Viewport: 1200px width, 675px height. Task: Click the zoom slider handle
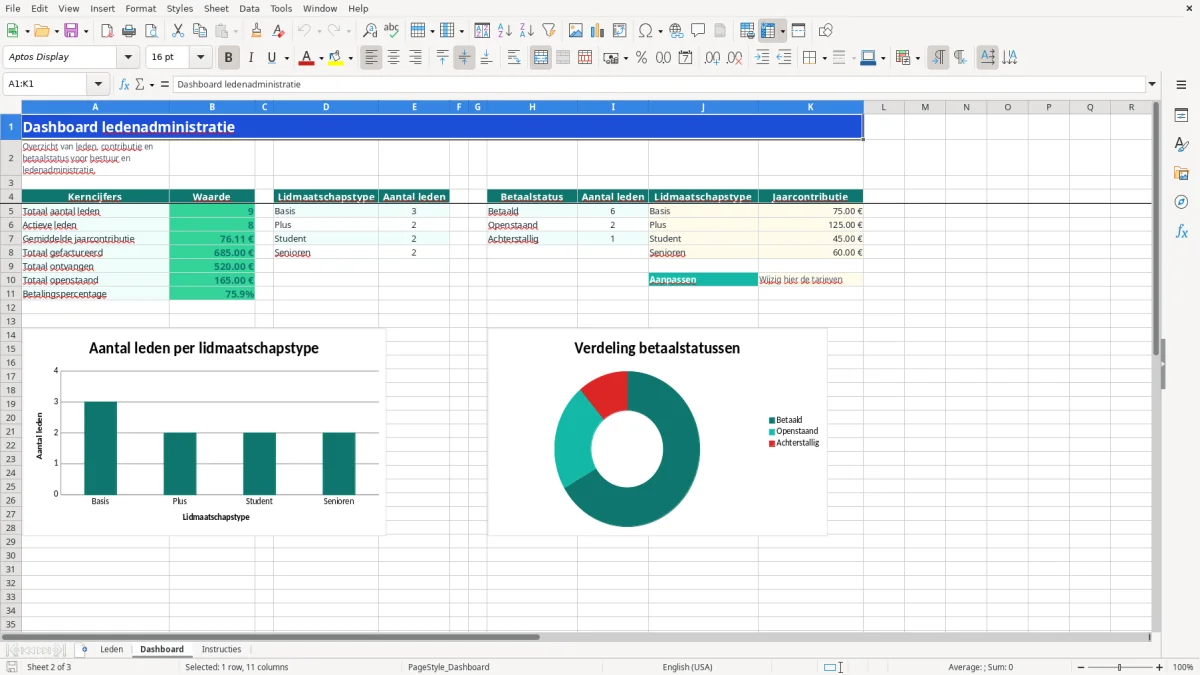[x=1120, y=667]
